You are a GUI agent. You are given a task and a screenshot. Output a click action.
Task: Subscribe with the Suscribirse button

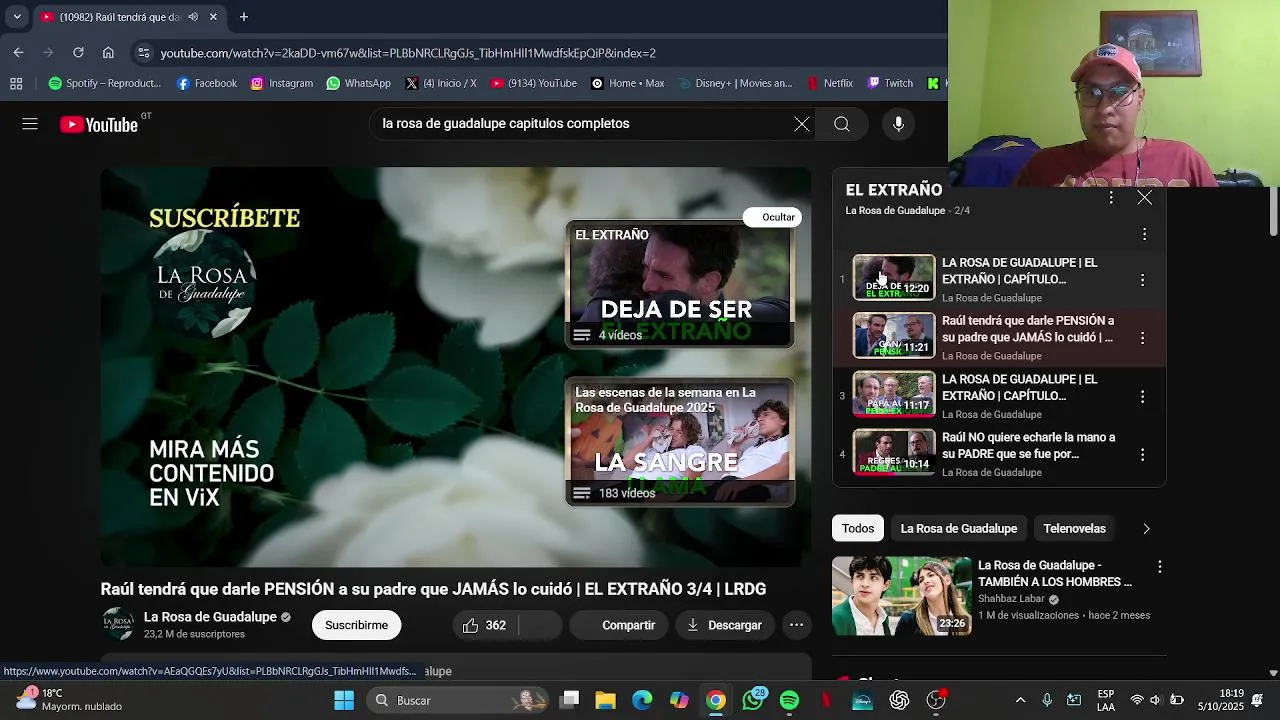(x=356, y=625)
